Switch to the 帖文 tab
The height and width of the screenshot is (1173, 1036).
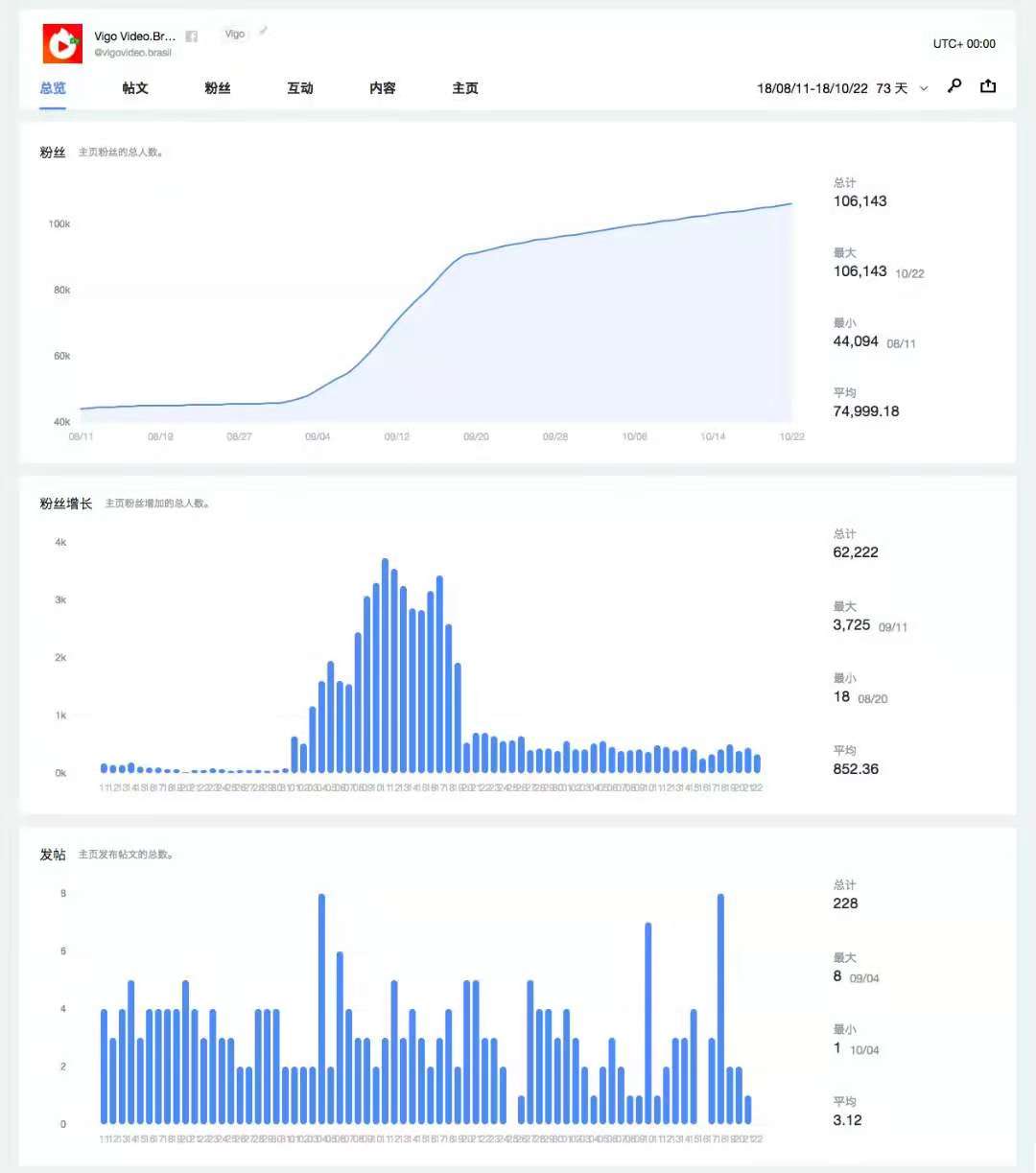tap(135, 88)
